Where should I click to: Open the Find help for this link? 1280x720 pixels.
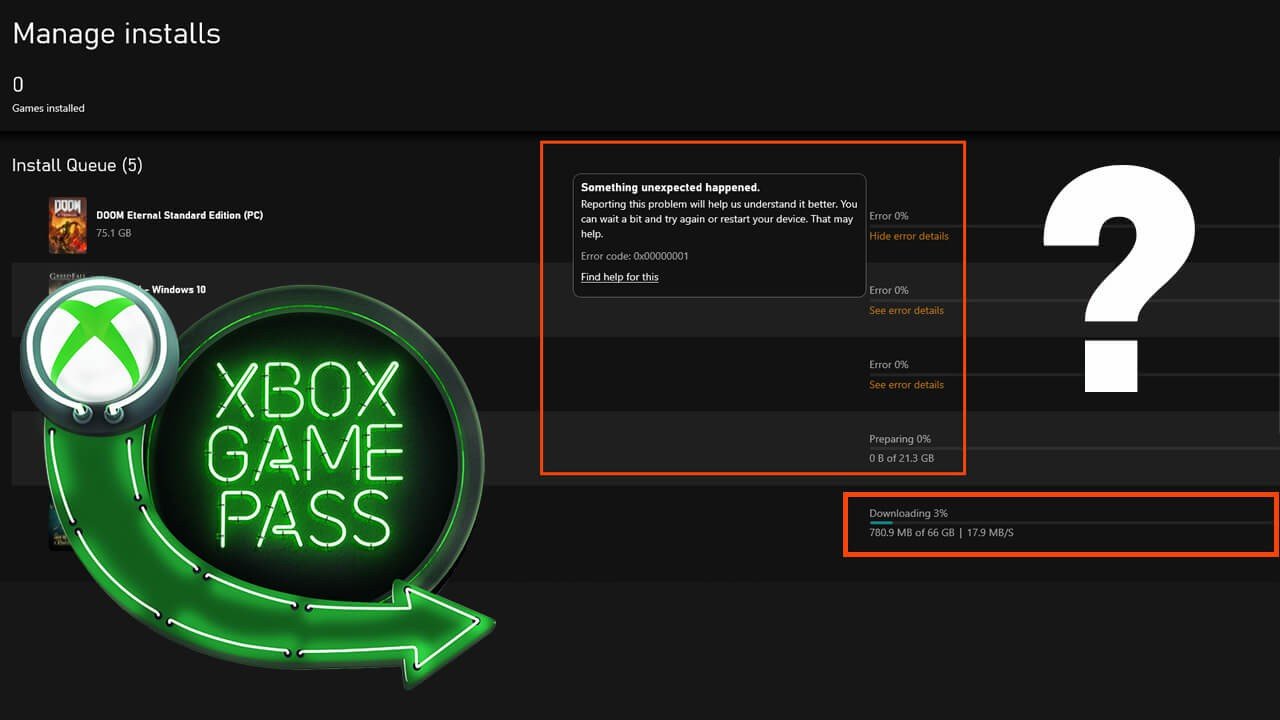(x=619, y=277)
